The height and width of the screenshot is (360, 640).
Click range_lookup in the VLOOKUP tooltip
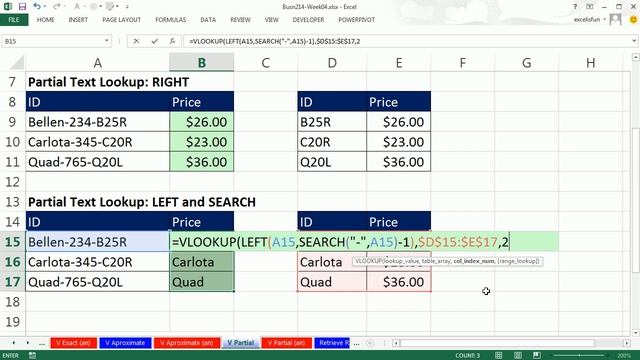(518, 261)
